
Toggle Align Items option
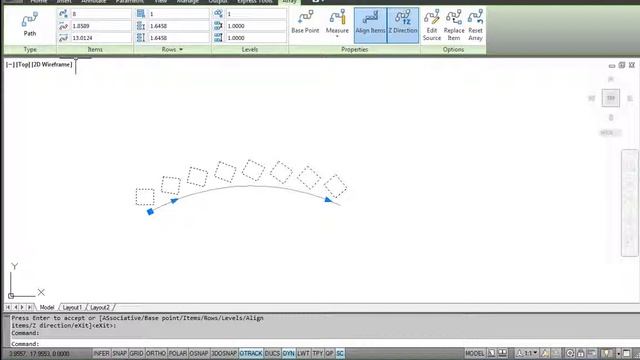click(x=370, y=25)
